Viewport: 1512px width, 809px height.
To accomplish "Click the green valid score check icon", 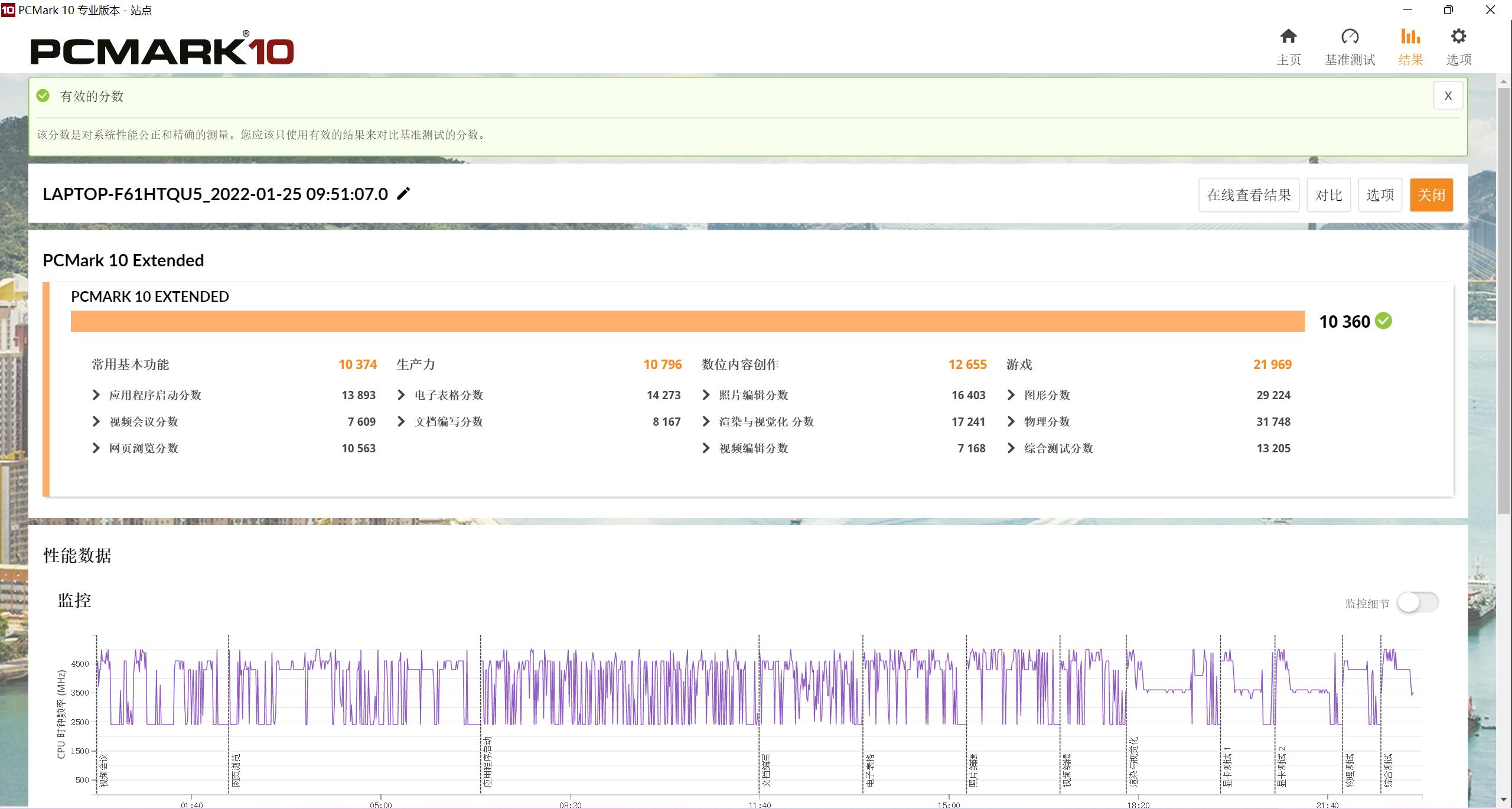I will (43, 96).
